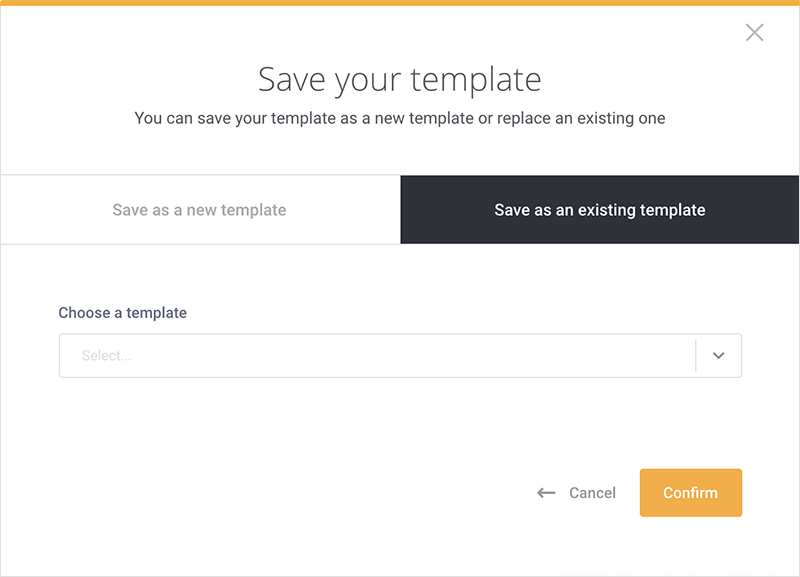Select the Save as an existing template tab
Viewport: 800px width, 577px height.
tap(599, 210)
